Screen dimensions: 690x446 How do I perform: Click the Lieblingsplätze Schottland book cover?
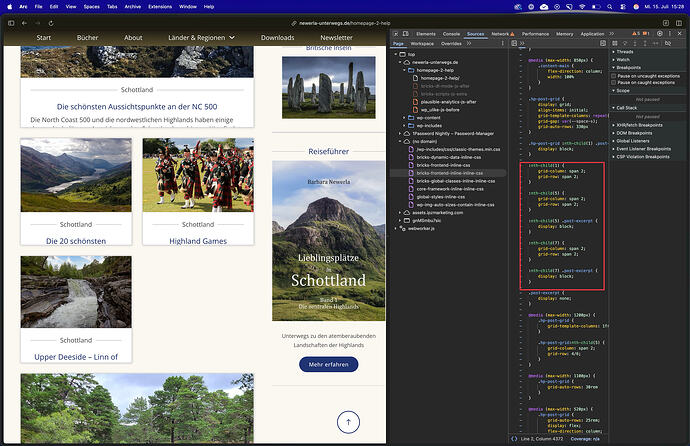[x=328, y=241]
